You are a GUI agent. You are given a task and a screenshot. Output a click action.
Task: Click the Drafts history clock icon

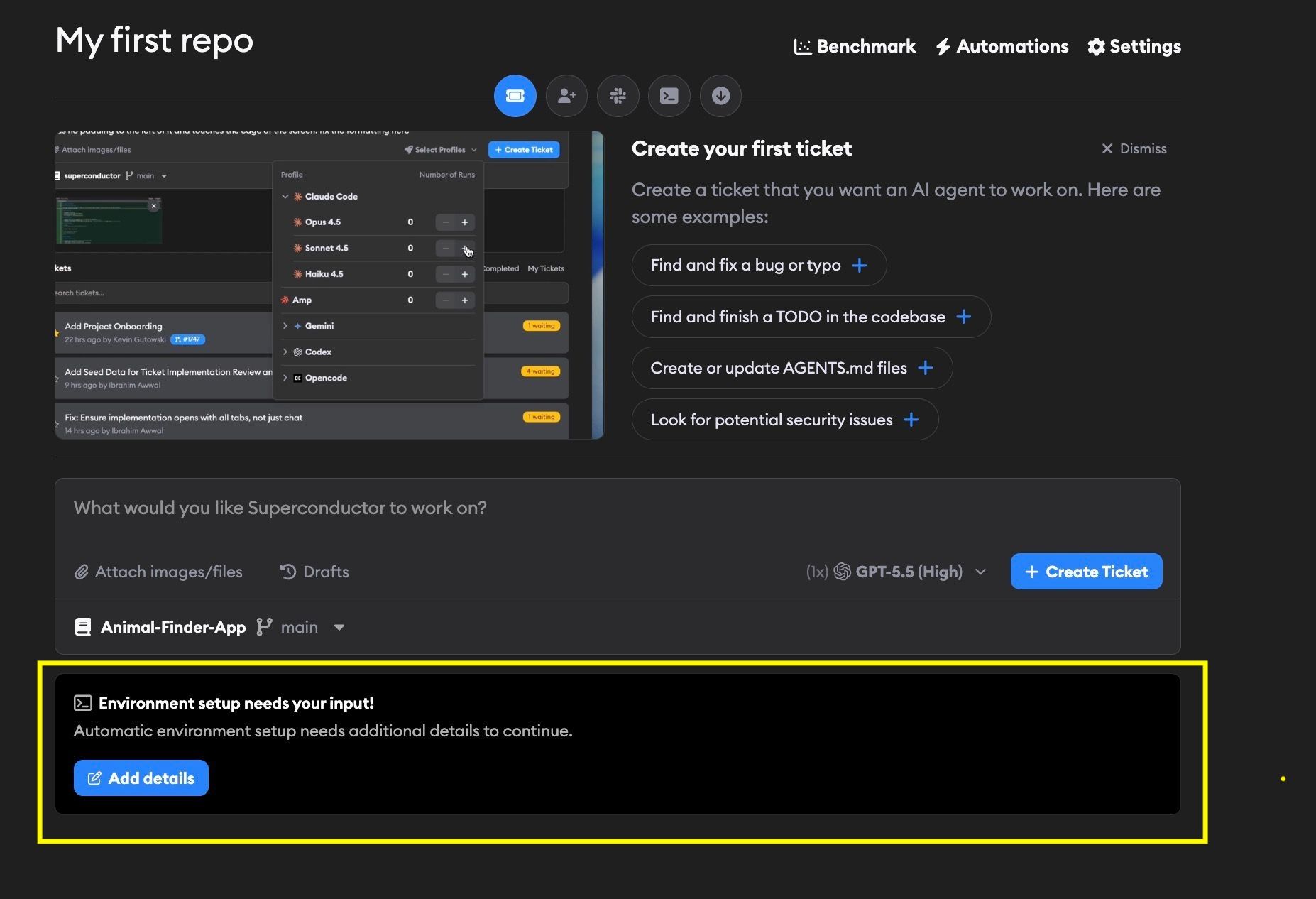pos(288,572)
